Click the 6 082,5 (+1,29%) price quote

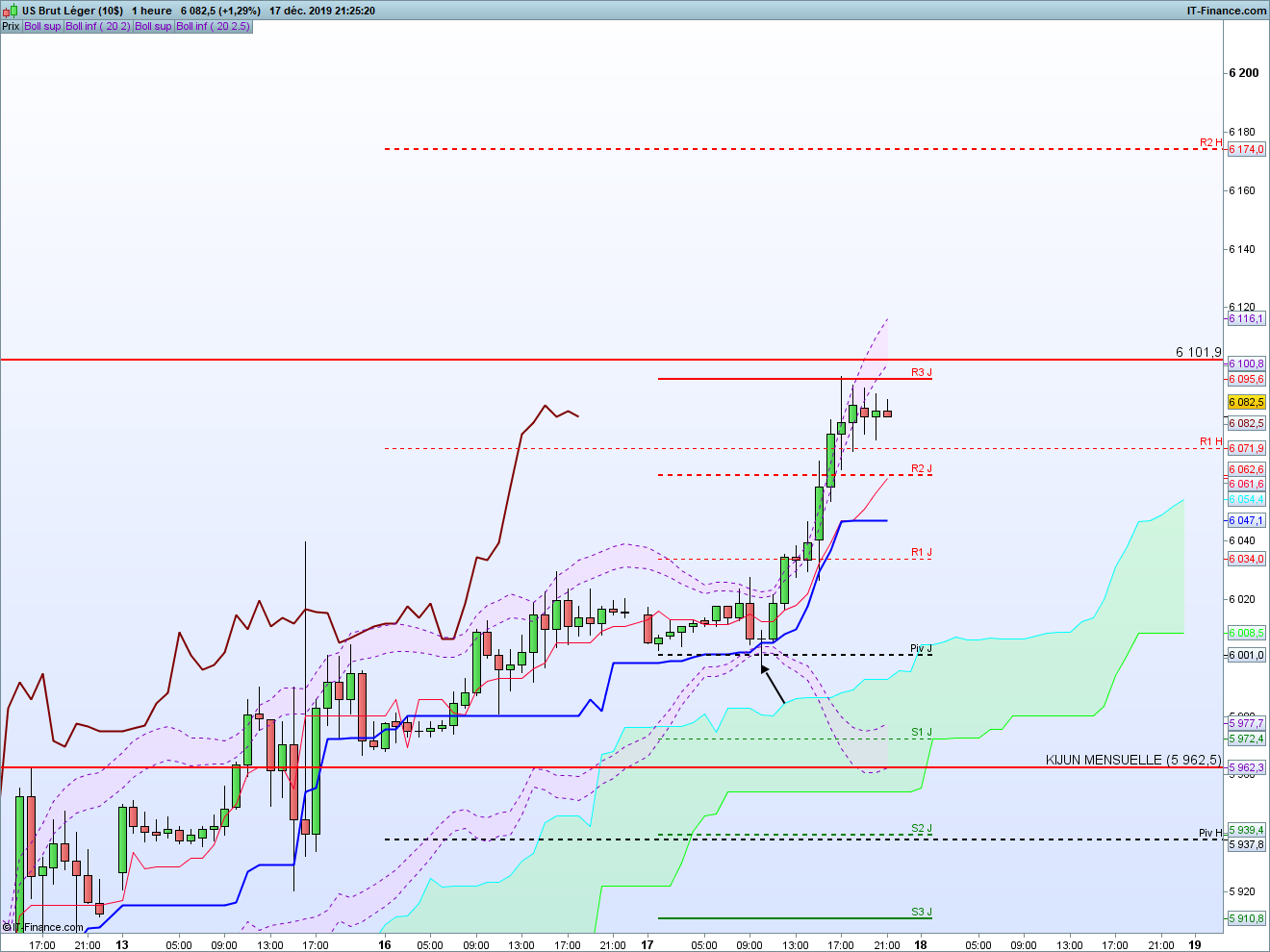[x=220, y=11]
